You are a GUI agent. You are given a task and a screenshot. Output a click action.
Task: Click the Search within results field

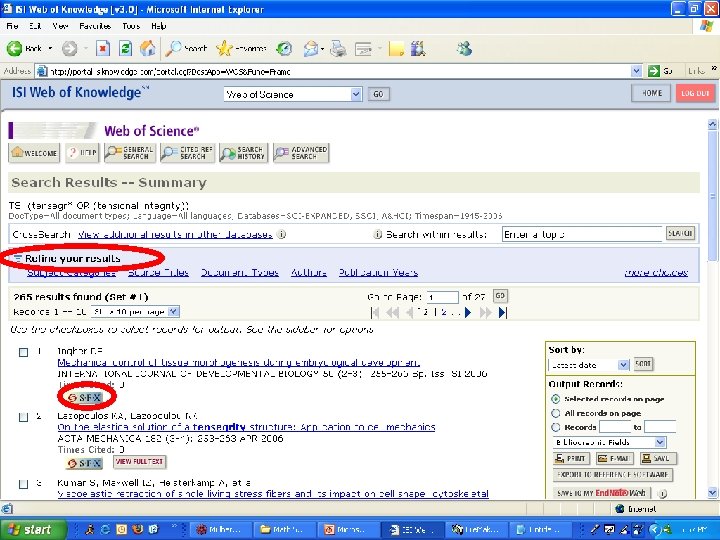click(582, 234)
